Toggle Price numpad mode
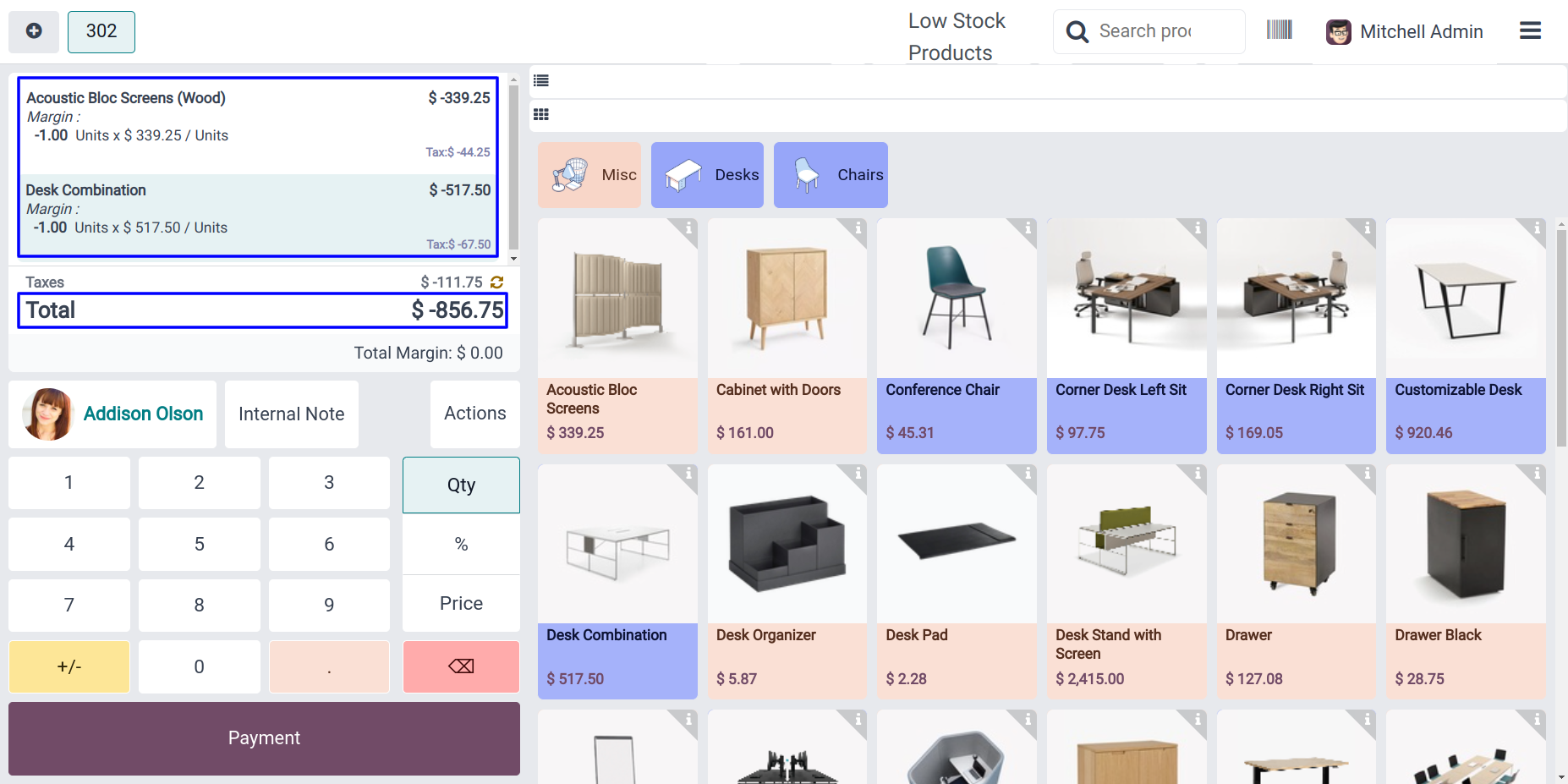Viewport: 1568px width, 784px height. [x=461, y=603]
